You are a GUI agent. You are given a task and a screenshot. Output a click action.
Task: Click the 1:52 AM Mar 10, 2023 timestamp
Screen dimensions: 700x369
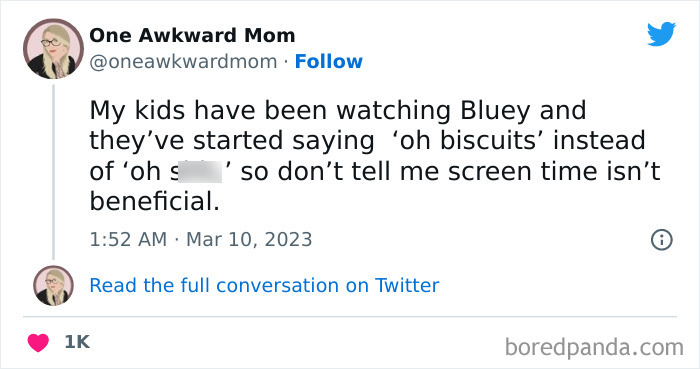tap(201, 240)
